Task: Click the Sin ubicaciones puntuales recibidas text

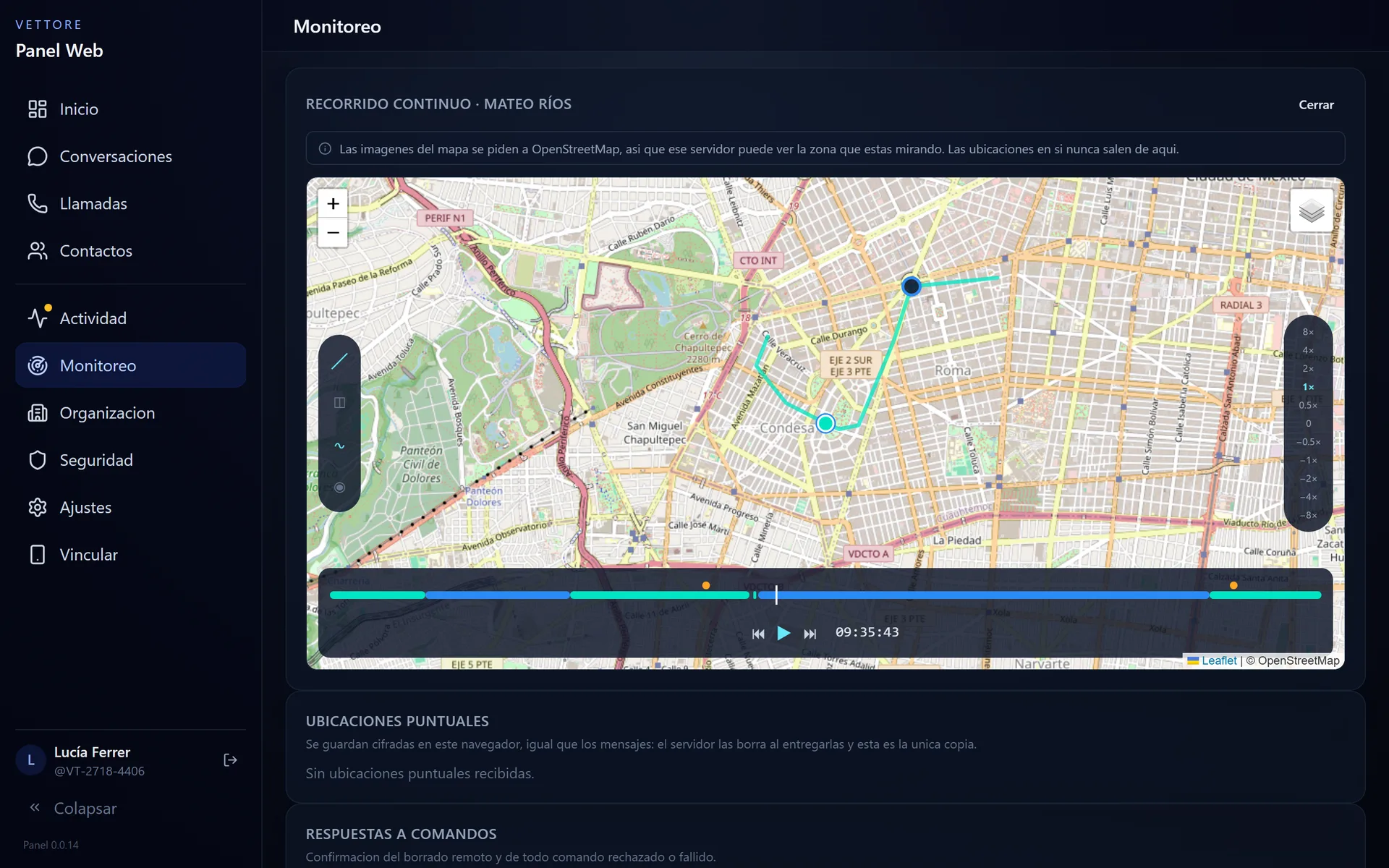Action: [x=420, y=773]
